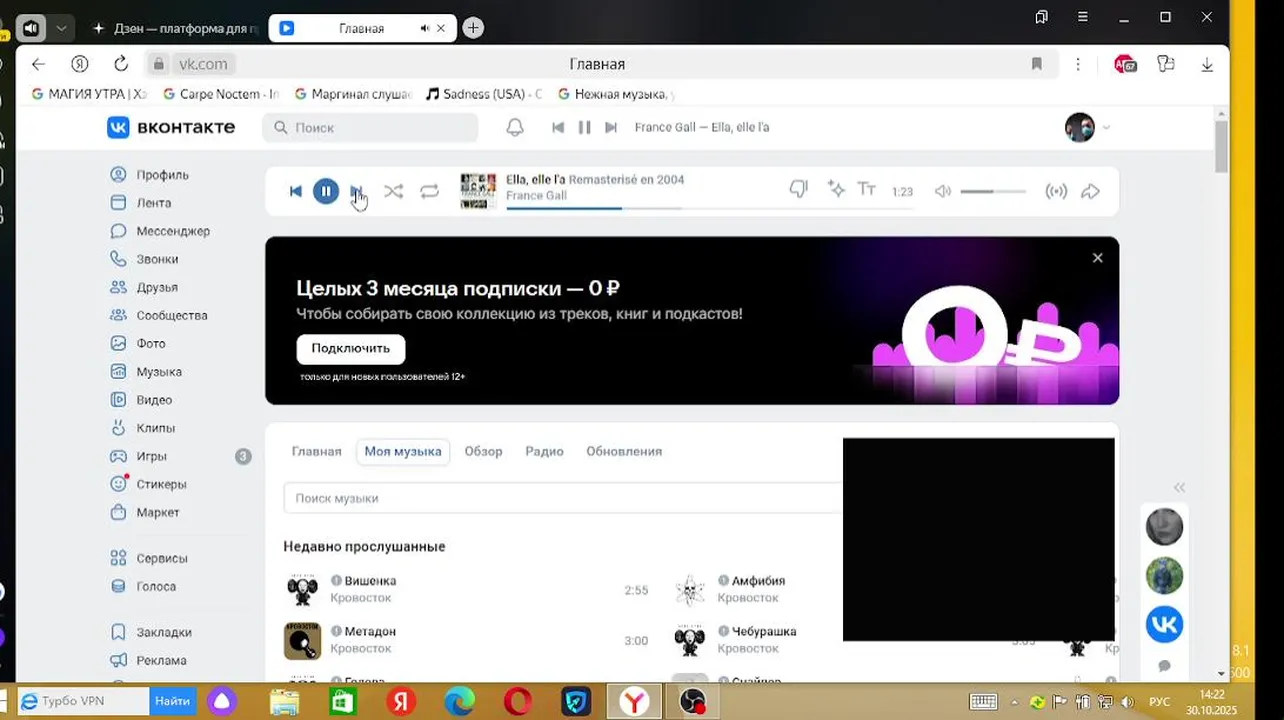The height and width of the screenshot is (720, 1284).
Task: Click the Поиск музыки field
Action: pyautogui.click(x=563, y=498)
